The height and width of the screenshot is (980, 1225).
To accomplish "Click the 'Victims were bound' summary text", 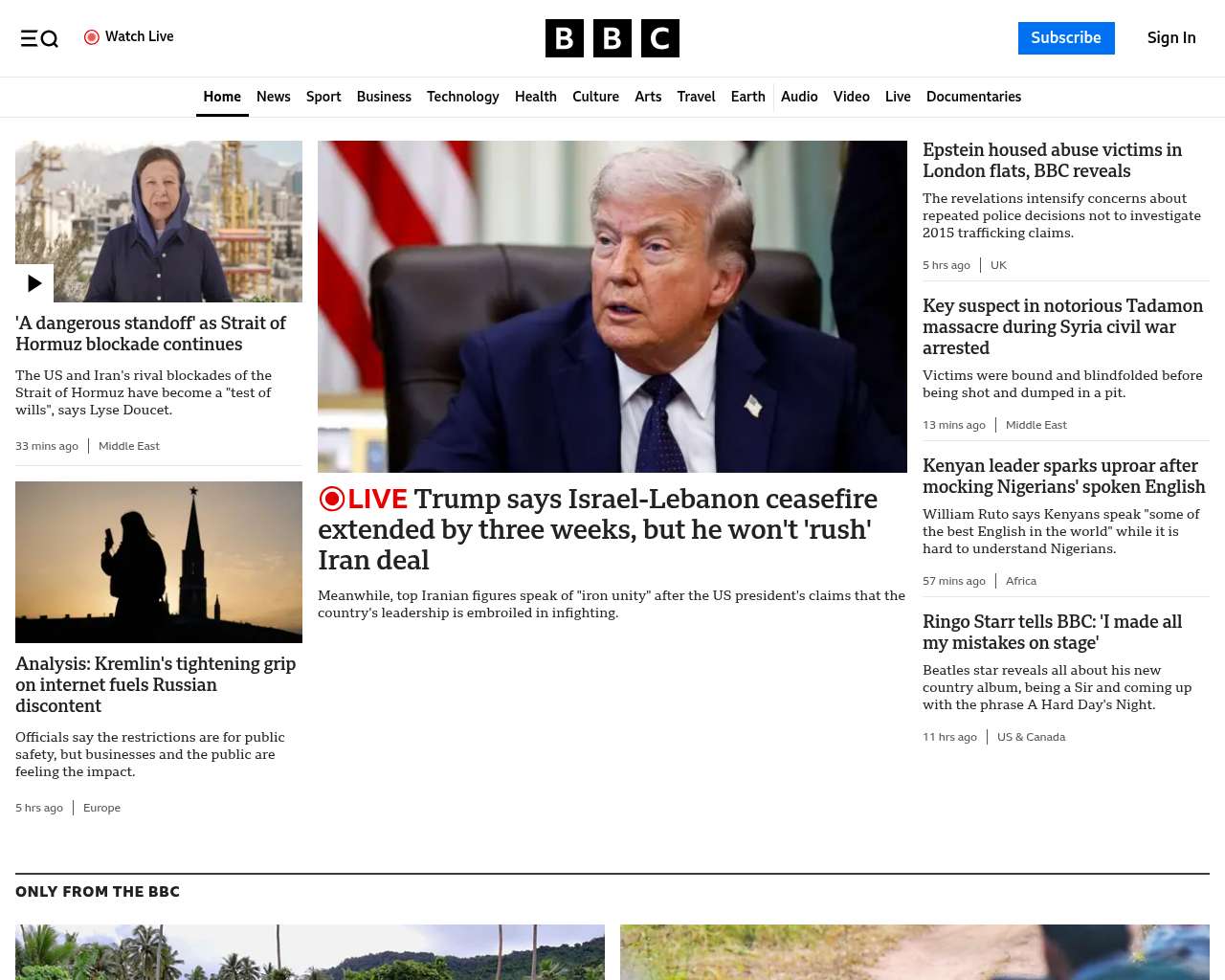I will point(1062,384).
